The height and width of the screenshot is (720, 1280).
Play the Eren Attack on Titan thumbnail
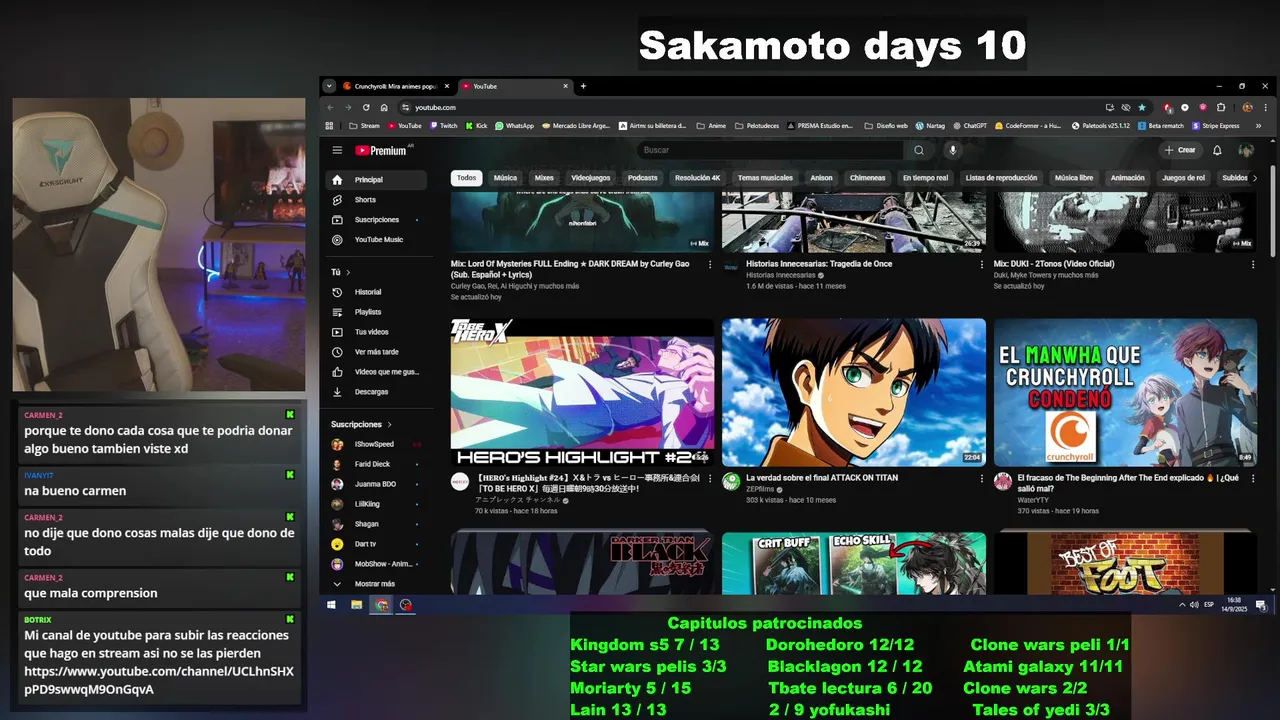coord(853,393)
